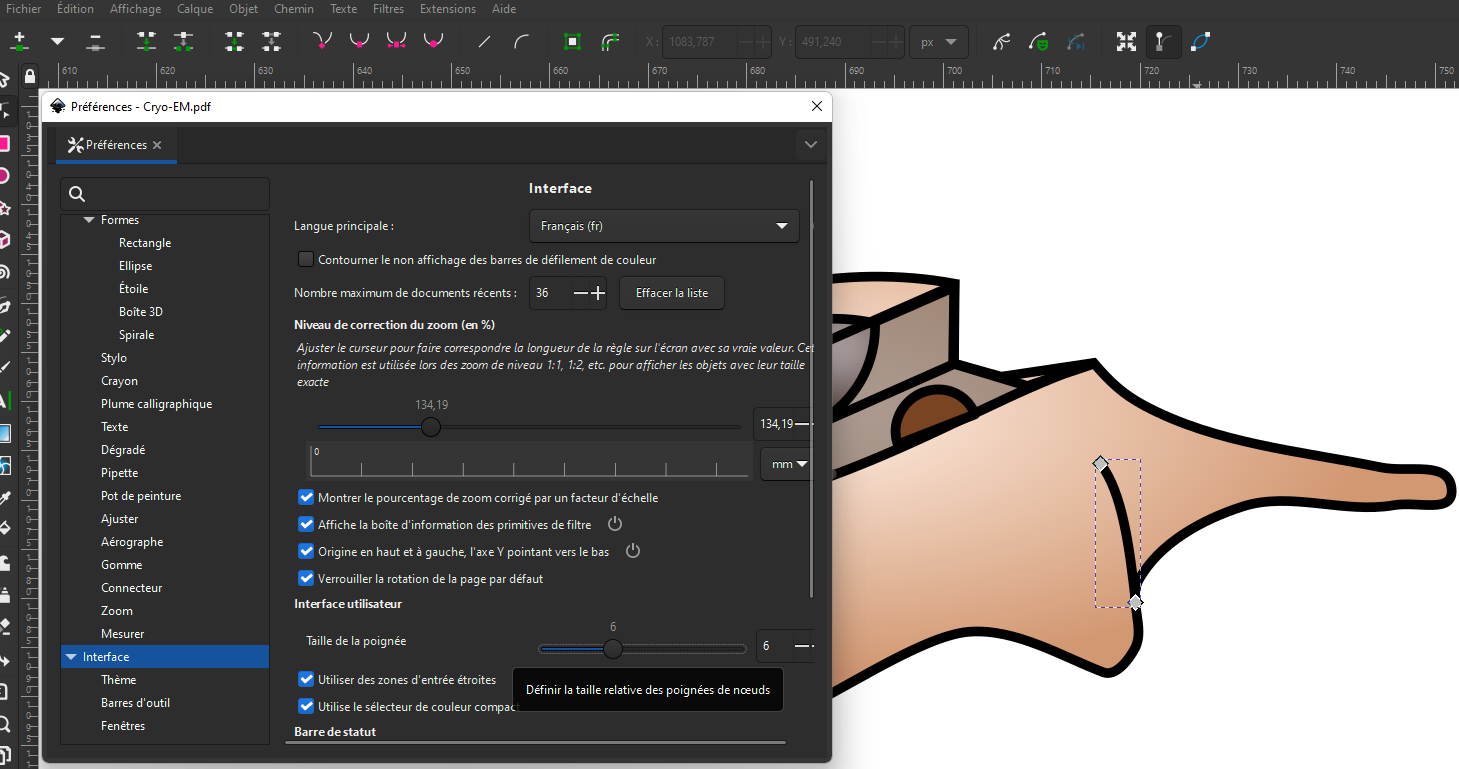Viewport: 1459px width, 769px height.
Task: Join selected nodes together
Action: coord(146,41)
